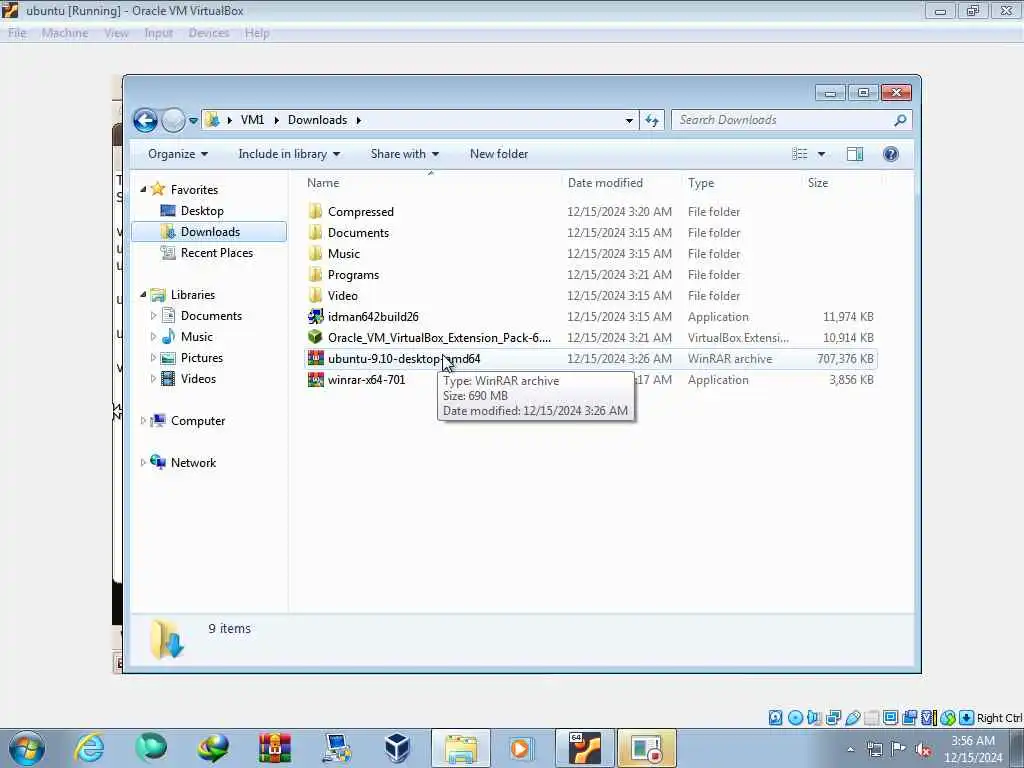Click VirtualBox mouse integration status icon

click(x=948, y=718)
